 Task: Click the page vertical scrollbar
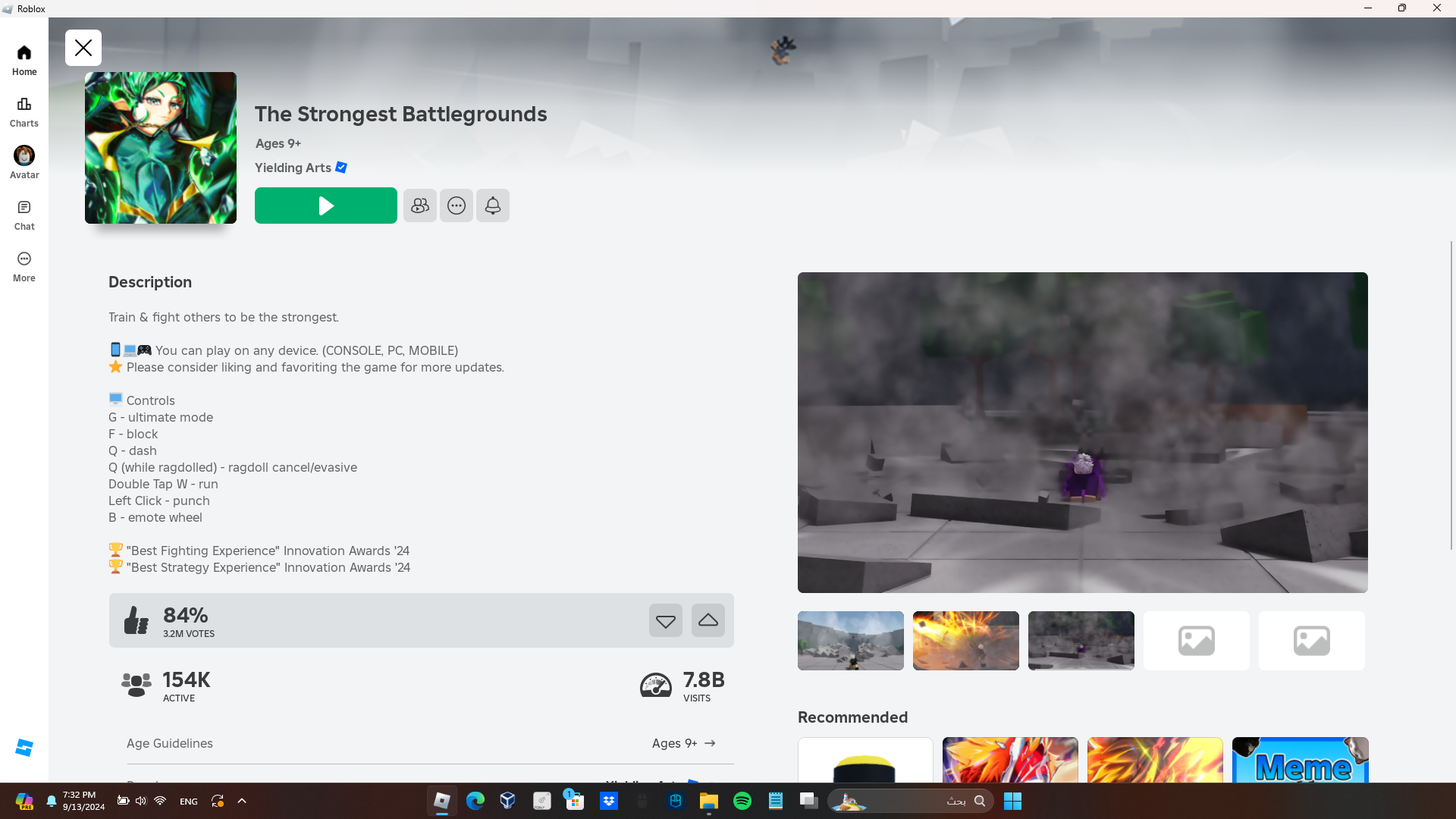coord(1451,395)
